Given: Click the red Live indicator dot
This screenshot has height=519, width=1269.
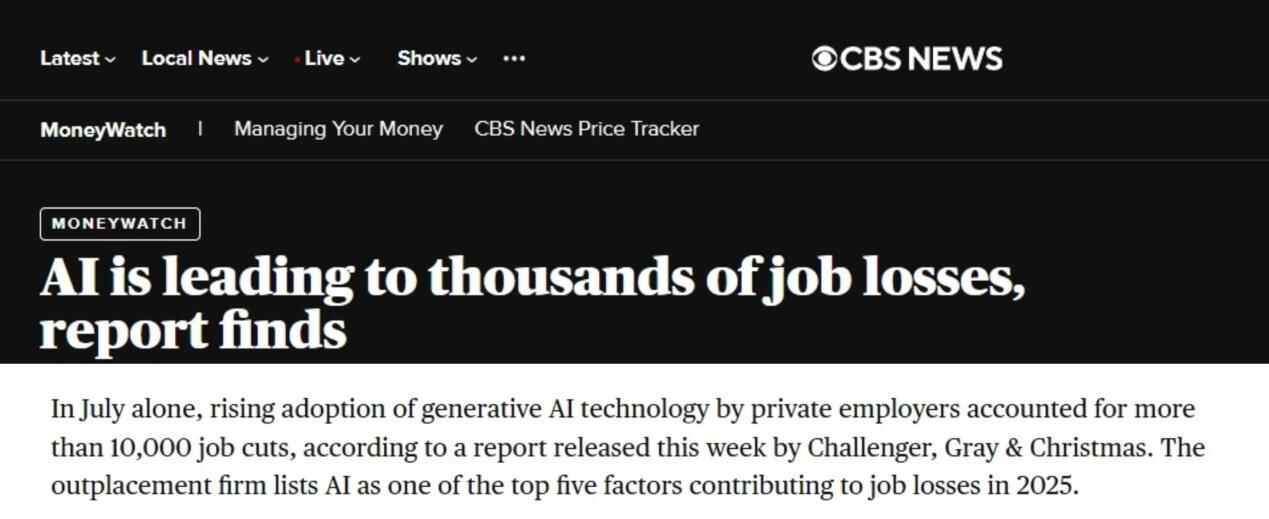Looking at the screenshot, I should pyautogui.click(x=298, y=60).
